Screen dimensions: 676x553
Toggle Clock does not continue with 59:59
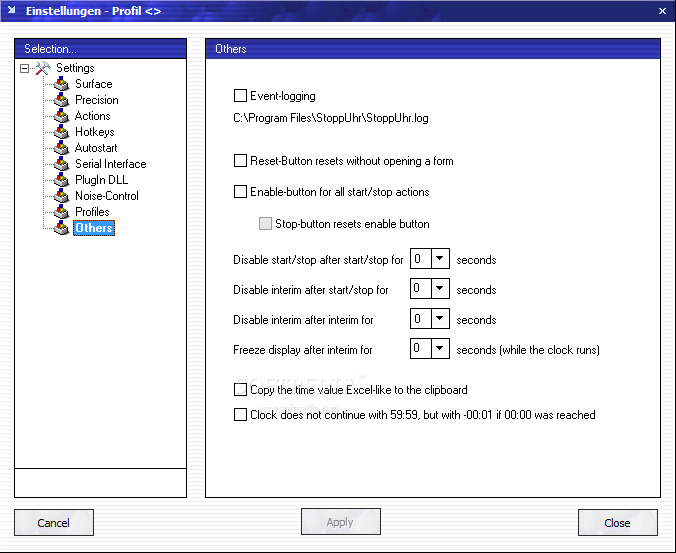240,415
